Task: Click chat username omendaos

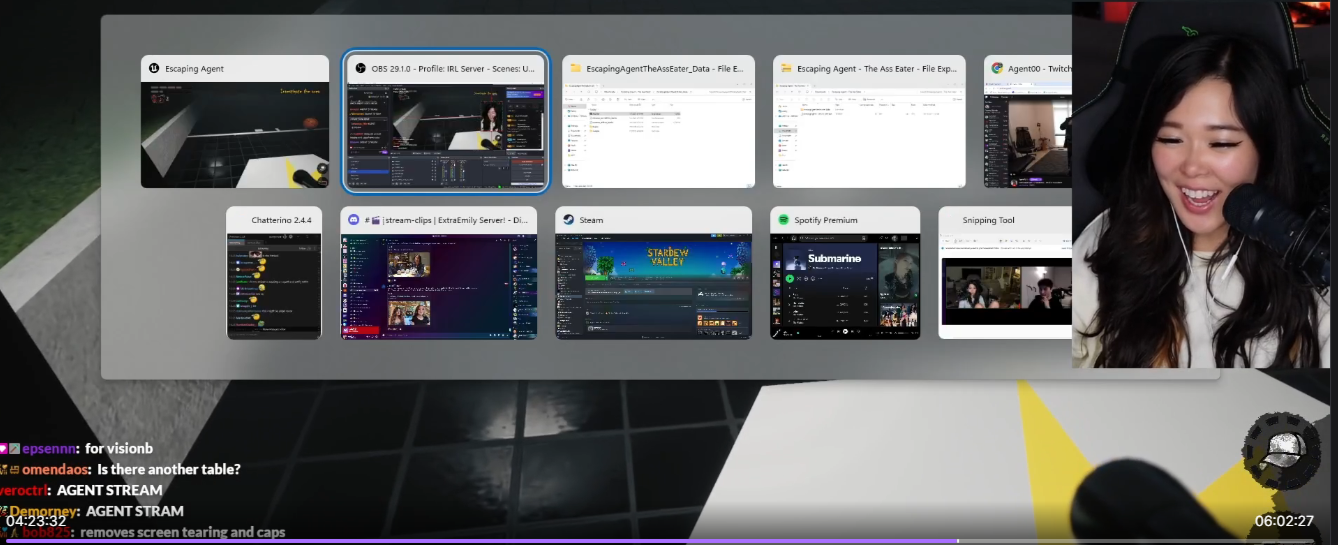Action: [x=54, y=469]
